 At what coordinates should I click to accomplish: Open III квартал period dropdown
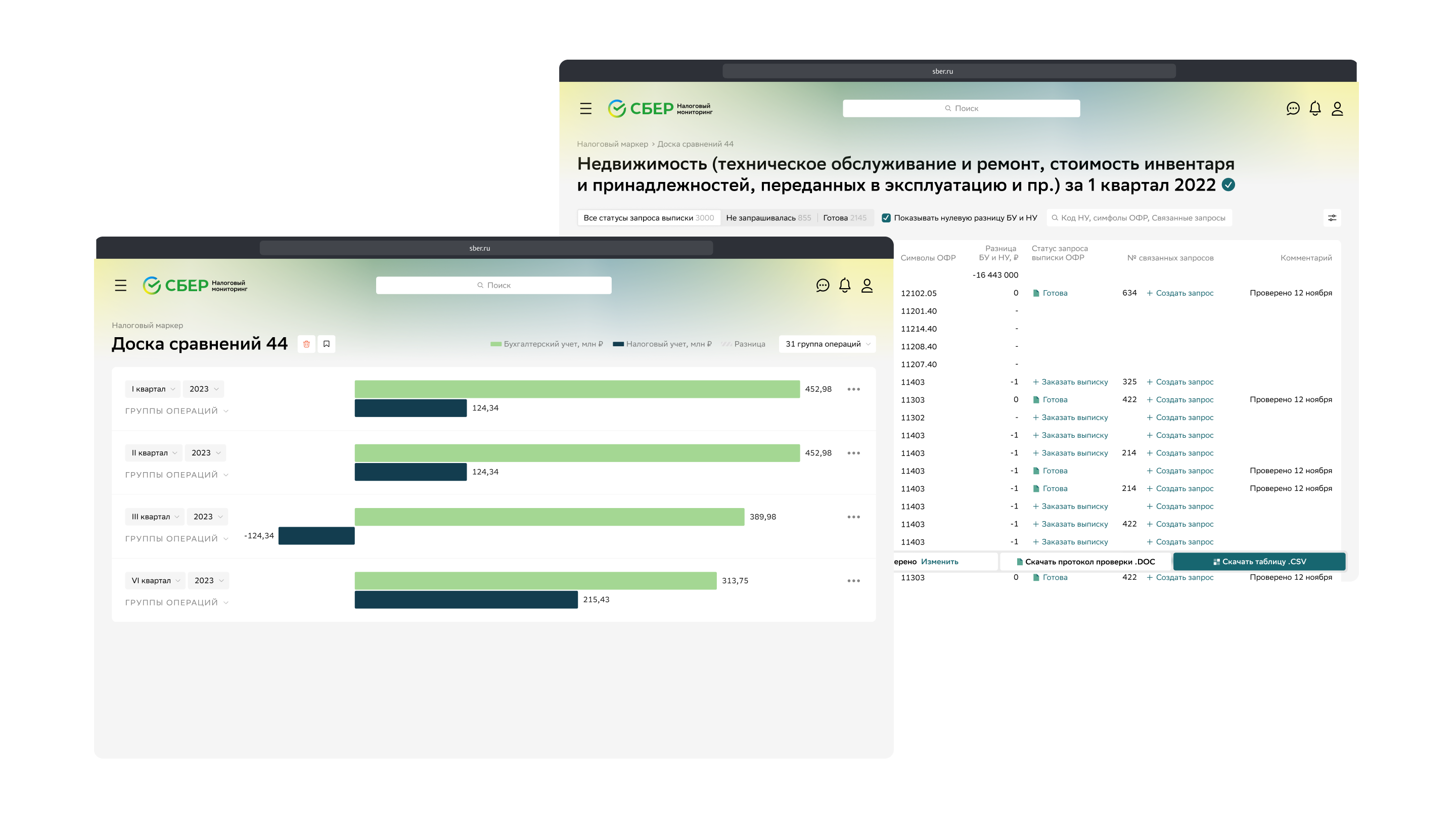coord(155,517)
